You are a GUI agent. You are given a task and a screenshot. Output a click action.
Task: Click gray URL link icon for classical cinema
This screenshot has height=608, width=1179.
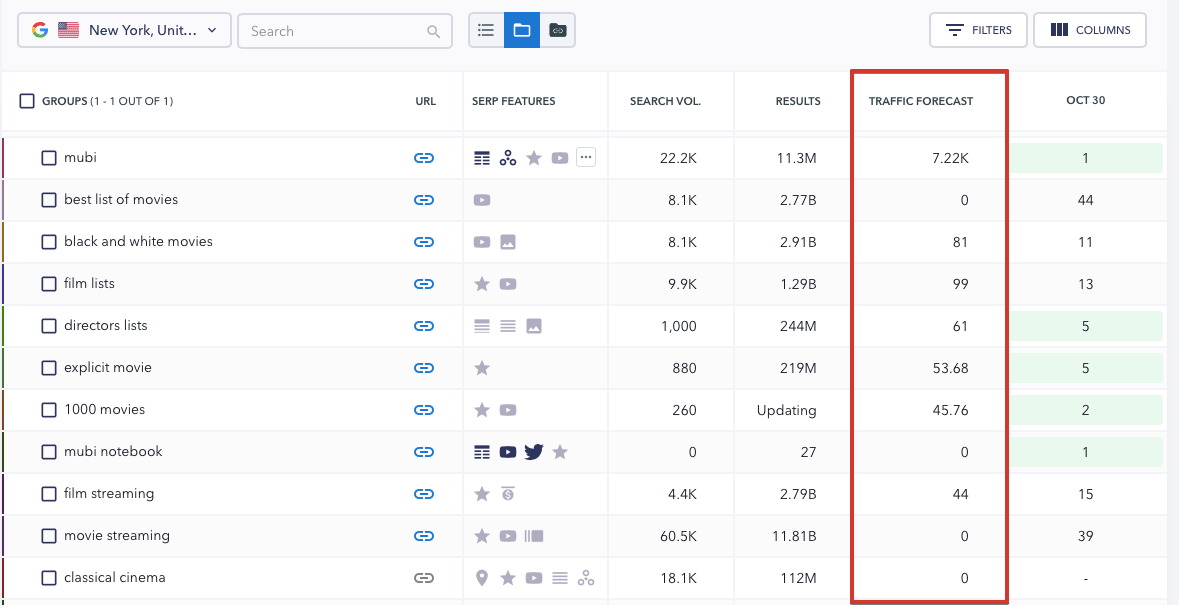(424, 578)
